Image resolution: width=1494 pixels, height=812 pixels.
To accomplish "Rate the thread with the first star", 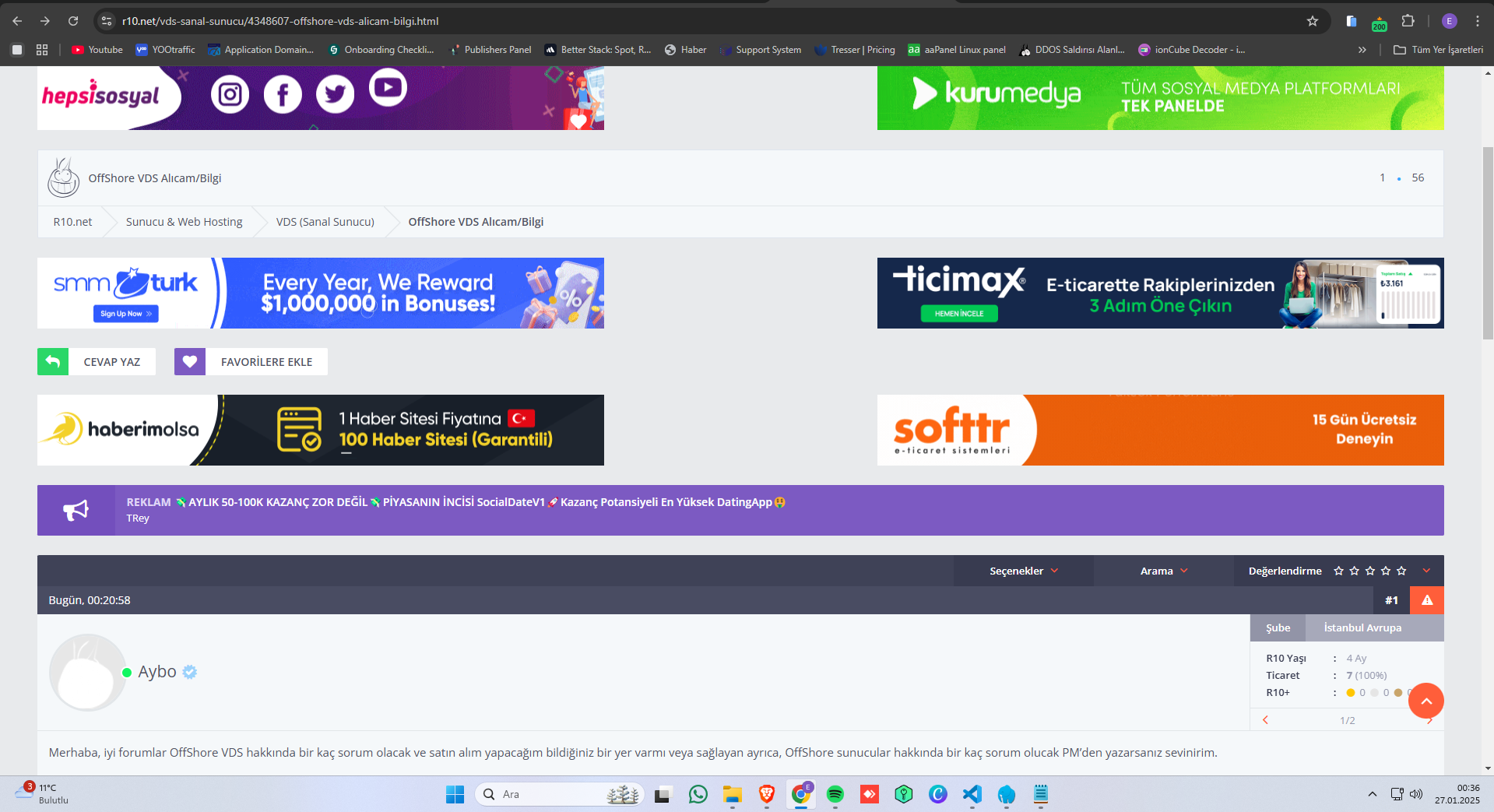I will tap(1338, 571).
